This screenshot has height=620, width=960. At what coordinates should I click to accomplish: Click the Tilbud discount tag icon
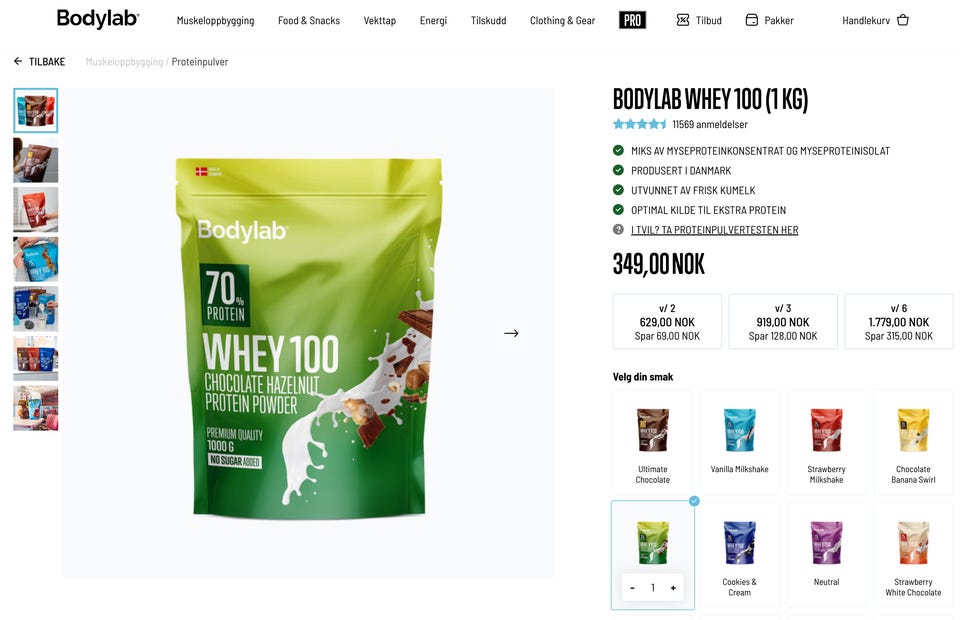tap(683, 20)
